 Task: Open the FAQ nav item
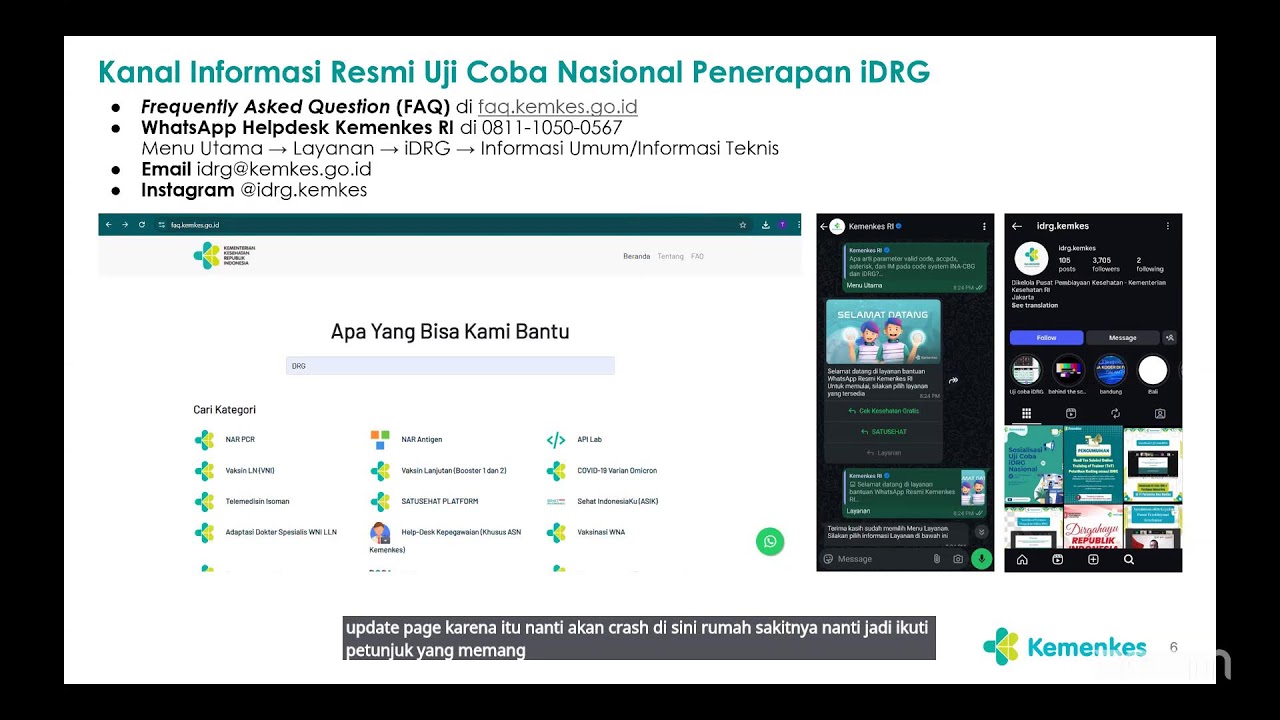(x=697, y=256)
